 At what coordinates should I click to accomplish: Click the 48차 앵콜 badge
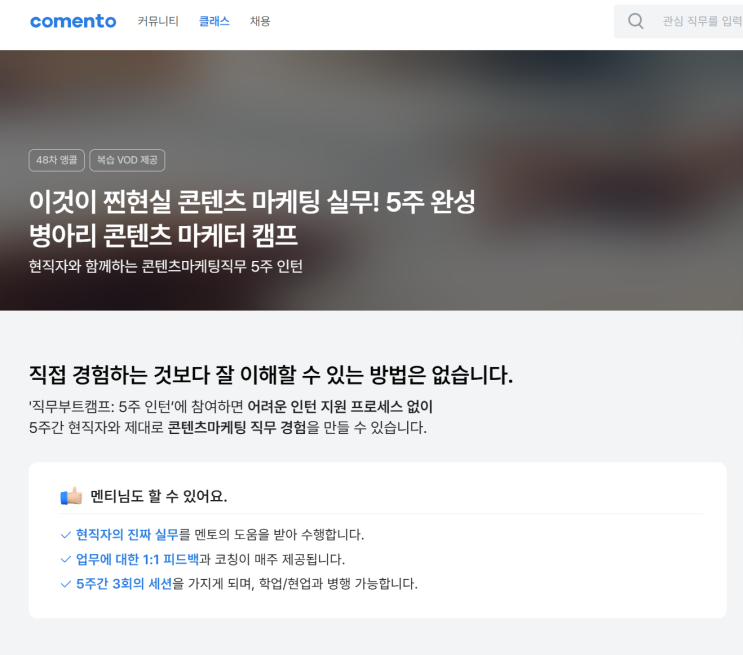click(x=56, y=160)
